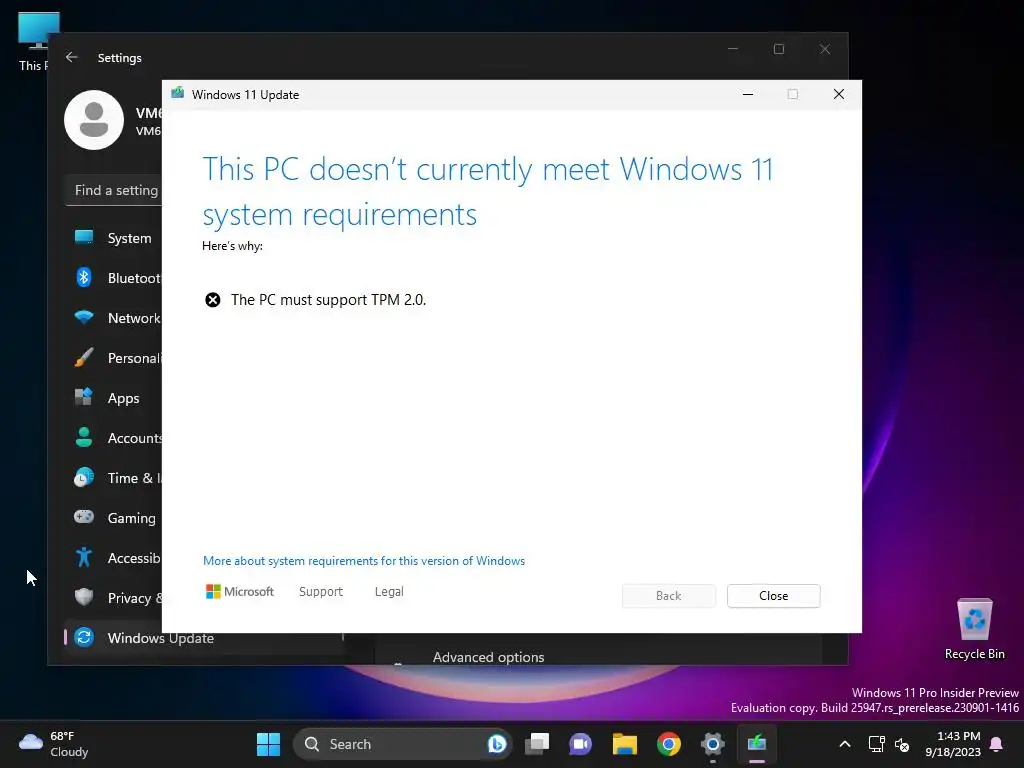Open System in the Settings sidebar
This screenshot has height=768, width=1024.
tap(112, 238)
